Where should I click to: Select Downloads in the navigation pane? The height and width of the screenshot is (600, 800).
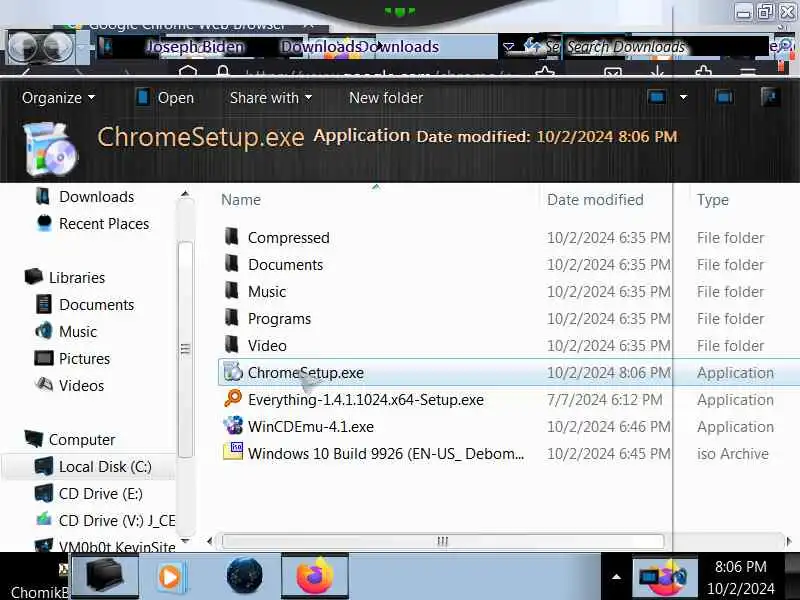pos(96,197)
